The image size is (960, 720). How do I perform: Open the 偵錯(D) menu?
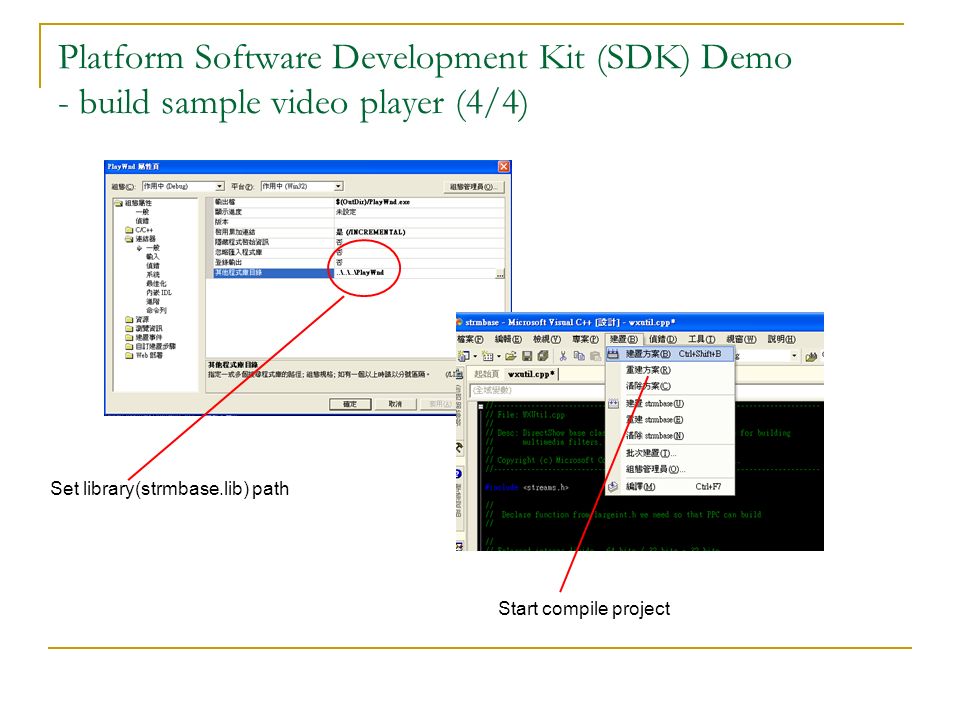[x=662, y=339]
